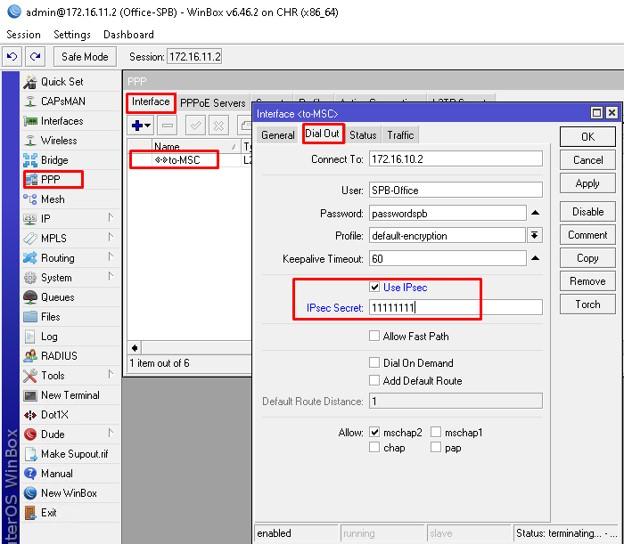Open Dot1X in sidebar
Viewport: 624px width, 544px height.
[x=55, y=415]
